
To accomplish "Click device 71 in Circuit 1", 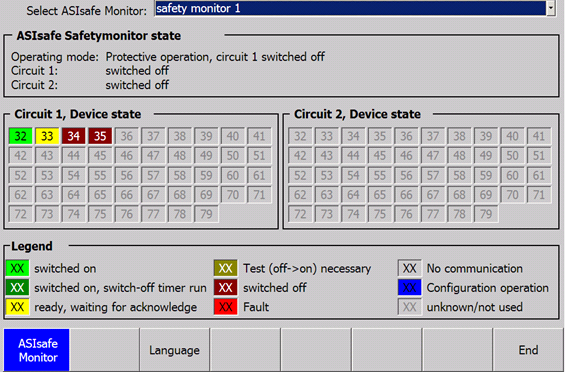I will (x=259, y=195).
